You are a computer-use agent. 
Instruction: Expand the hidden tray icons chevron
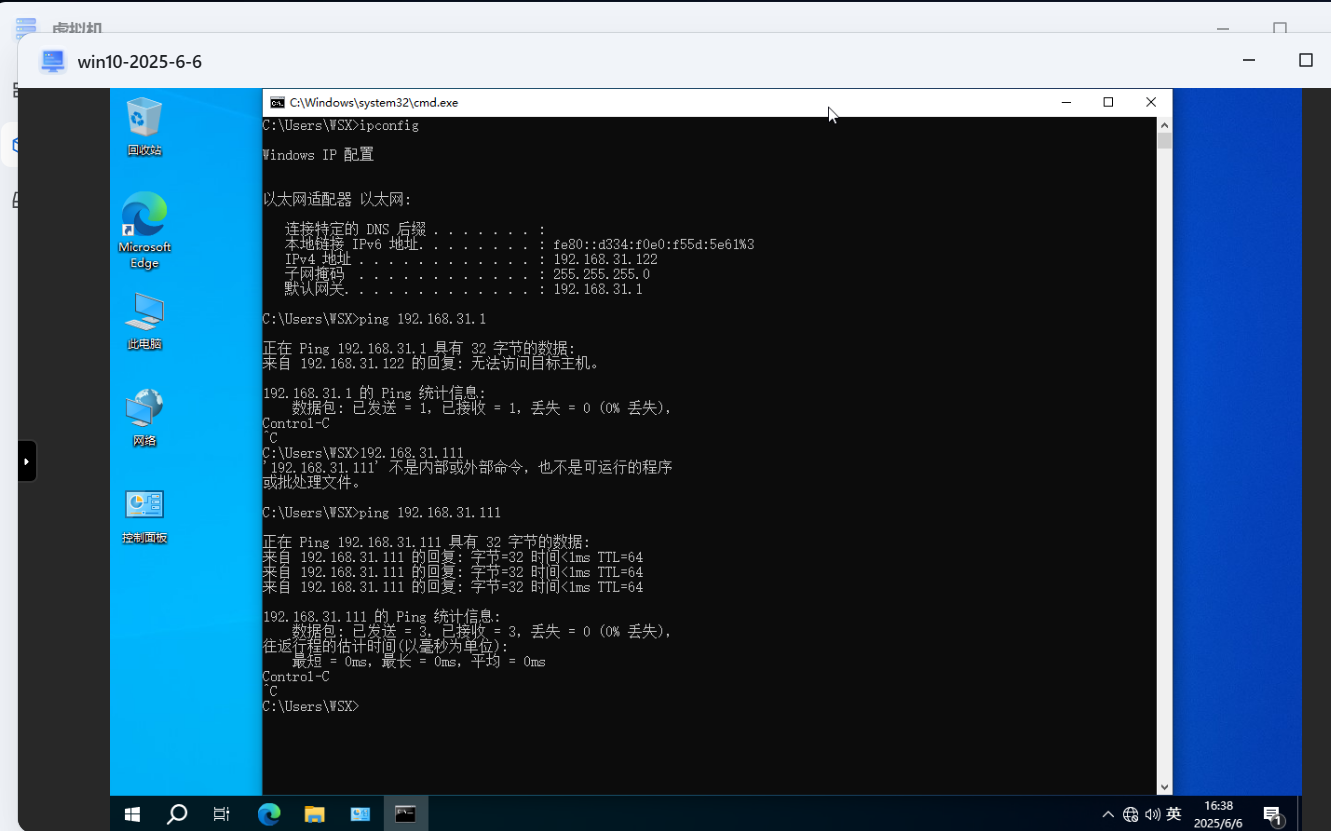tap(1108, 814)
